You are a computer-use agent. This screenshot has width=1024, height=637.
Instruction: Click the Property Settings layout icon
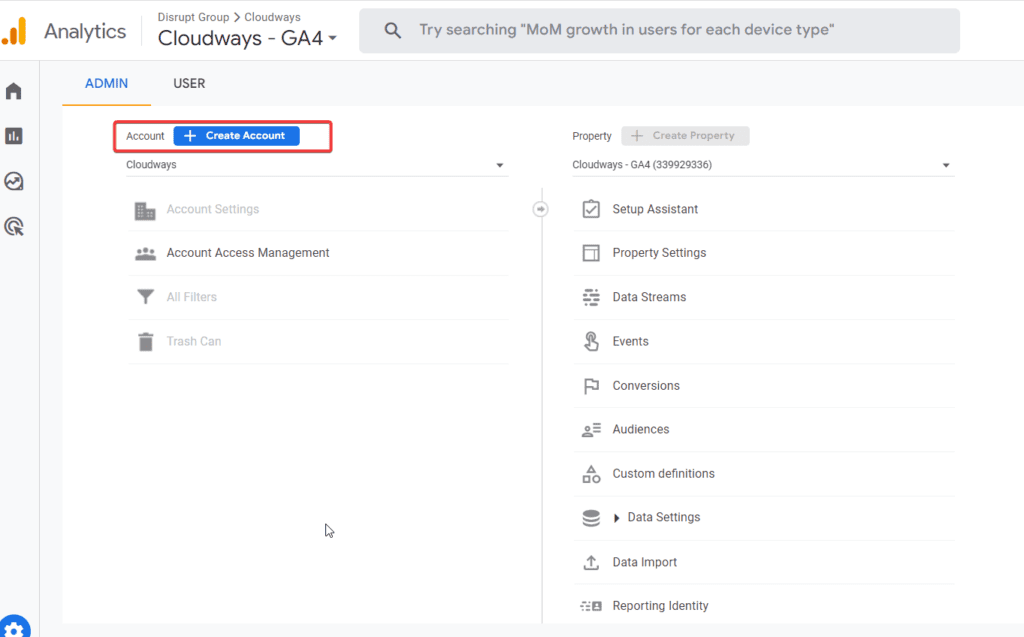coord(591,253)
